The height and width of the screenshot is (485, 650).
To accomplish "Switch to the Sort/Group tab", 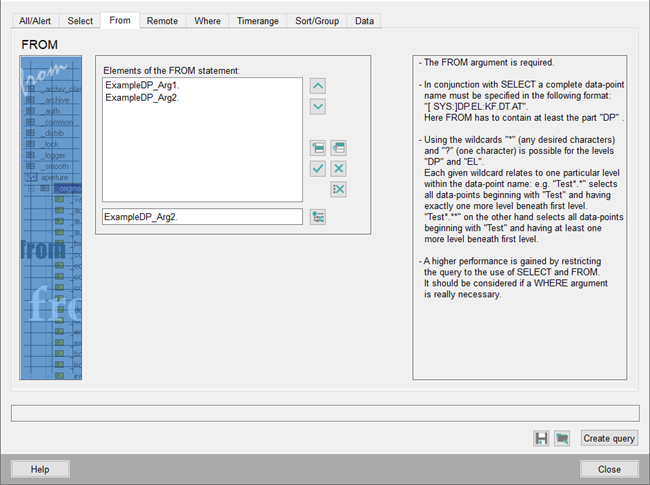I will (x=318, y=20).
